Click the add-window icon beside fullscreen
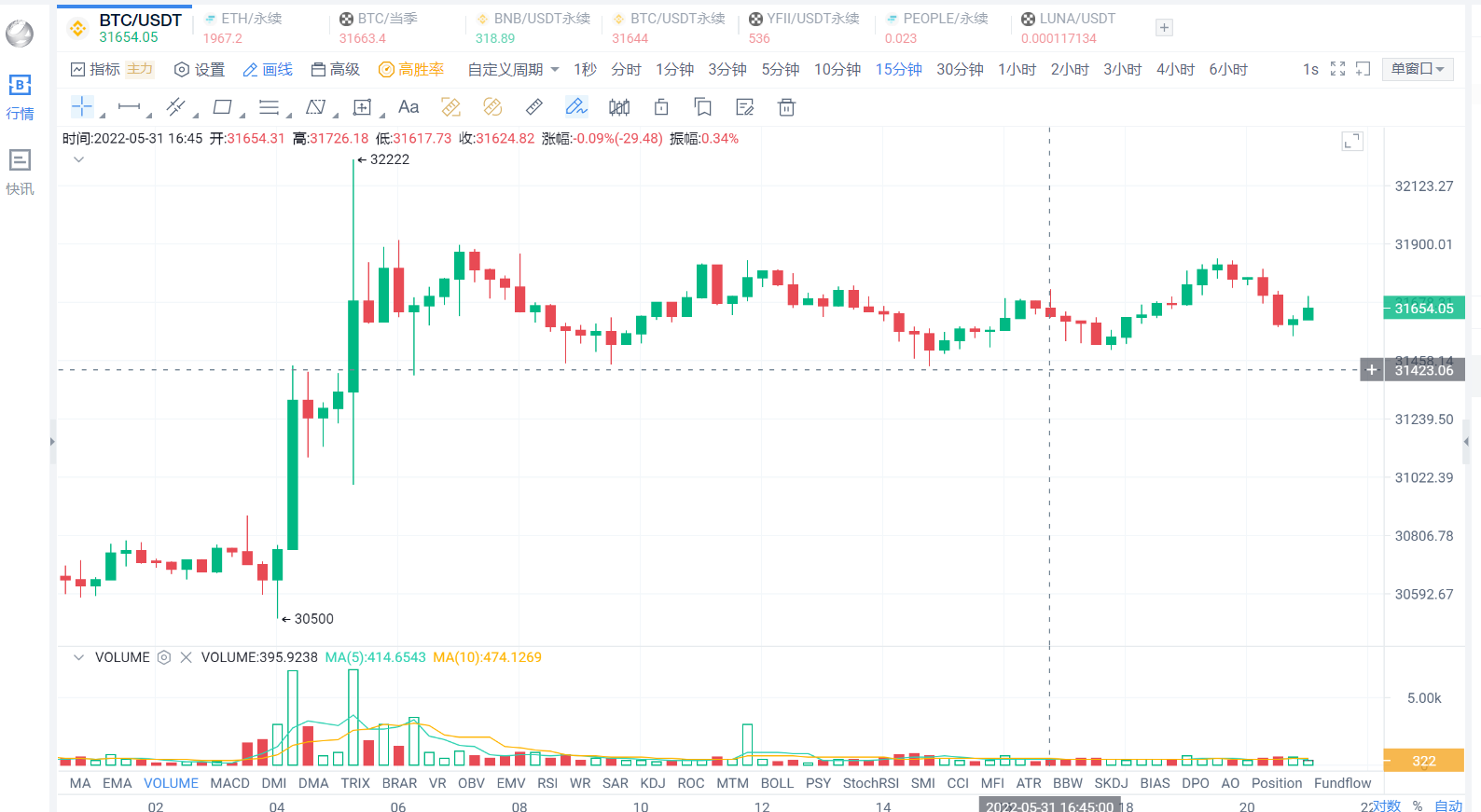 (x=1363, y=69)
